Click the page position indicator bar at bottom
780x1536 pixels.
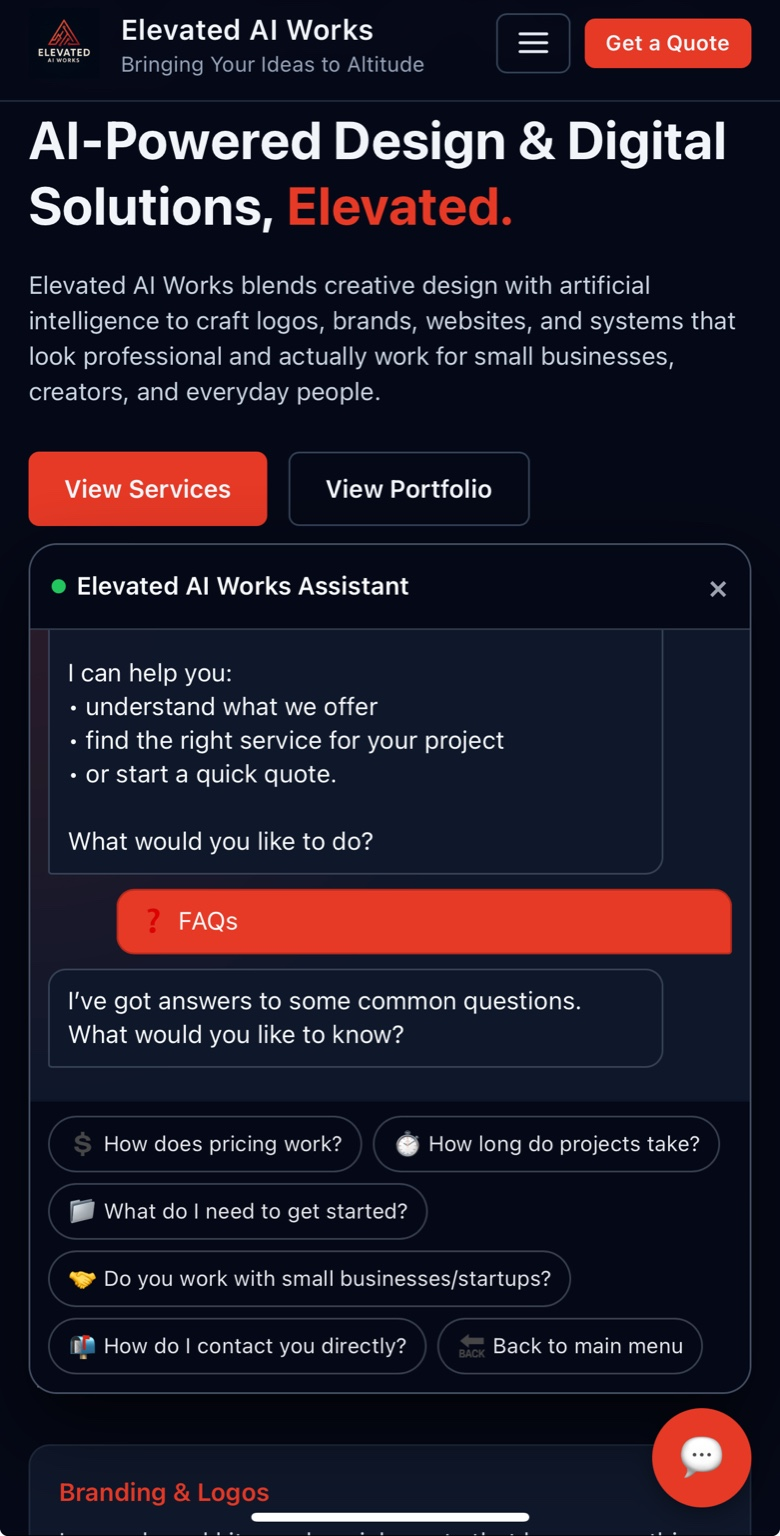click(390, 1517)
